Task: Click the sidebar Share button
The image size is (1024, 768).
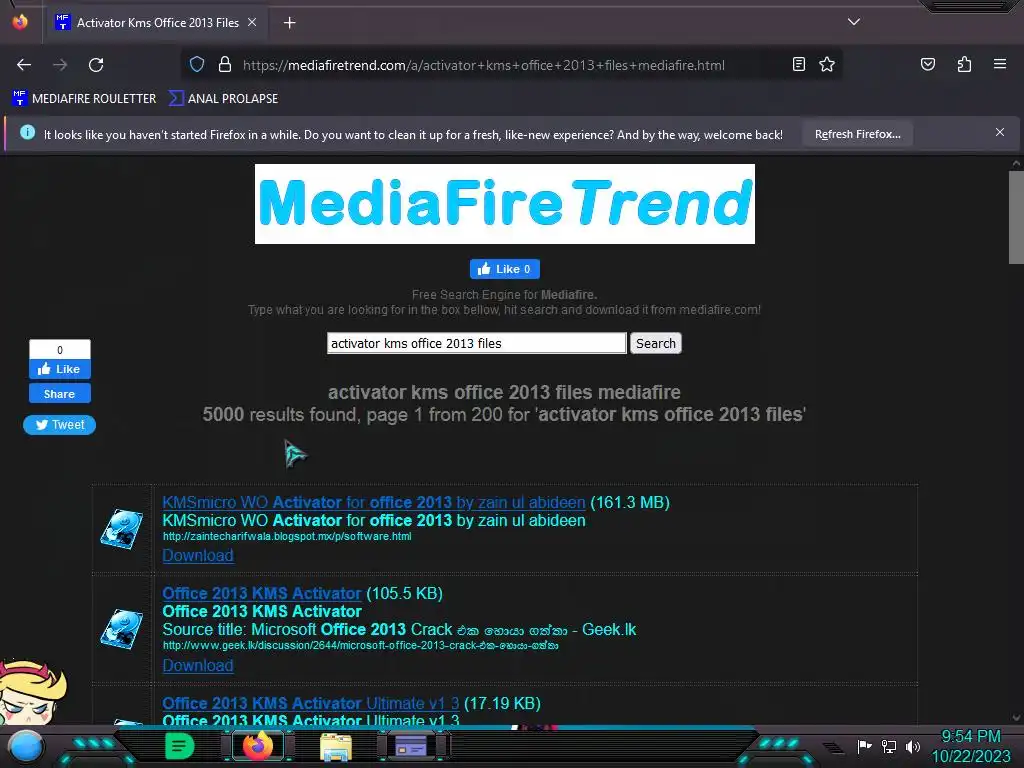Action: tap(59, 394)
